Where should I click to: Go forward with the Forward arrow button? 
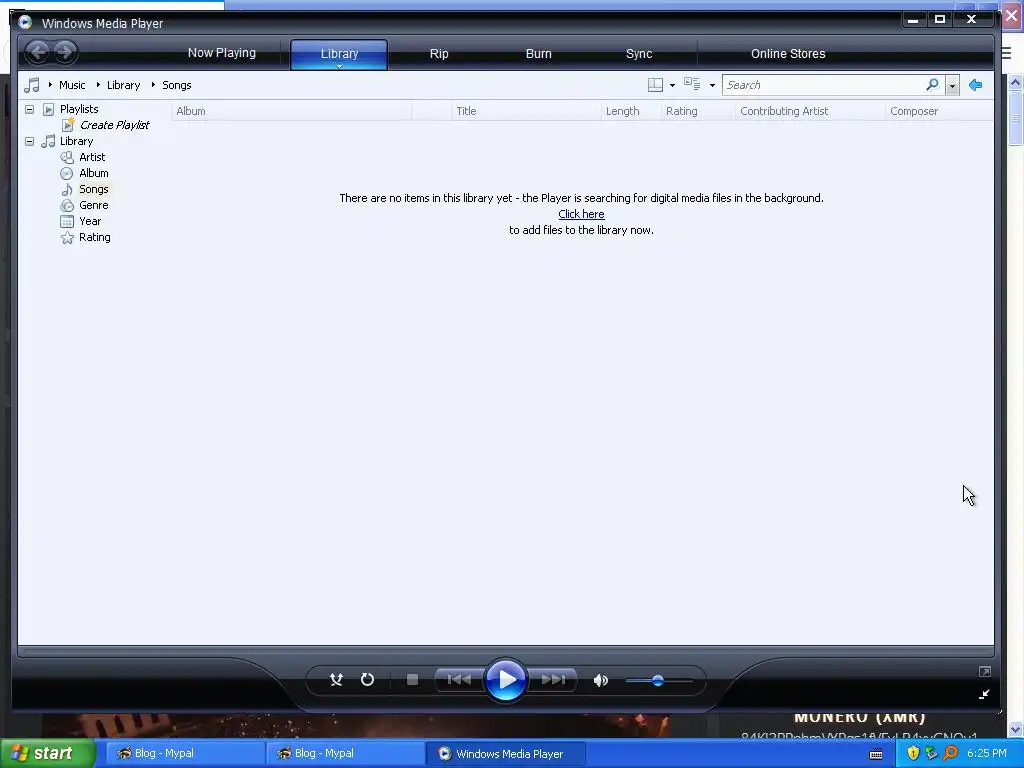click(x=65, y=52)
